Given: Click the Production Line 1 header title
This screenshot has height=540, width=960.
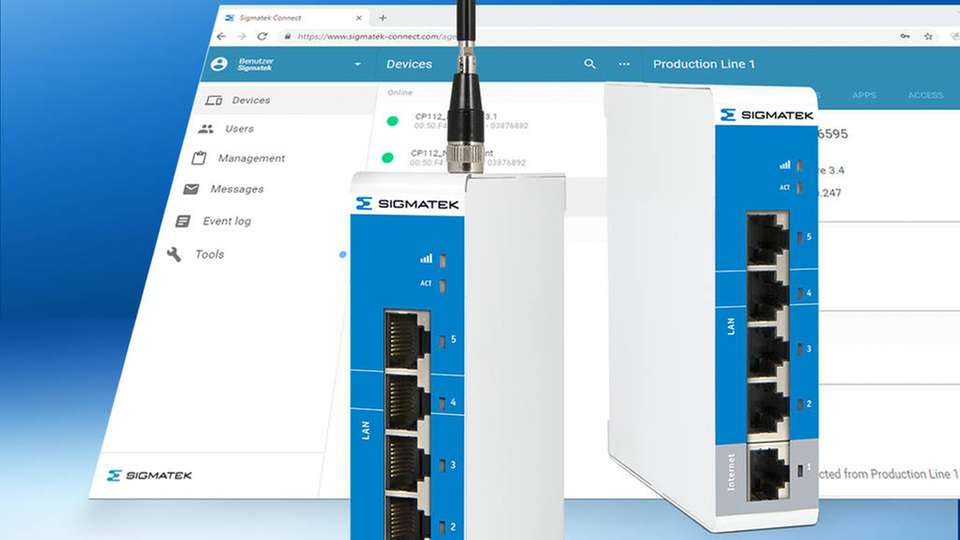Looking at the screenshot, I should (x=703, y=64).
